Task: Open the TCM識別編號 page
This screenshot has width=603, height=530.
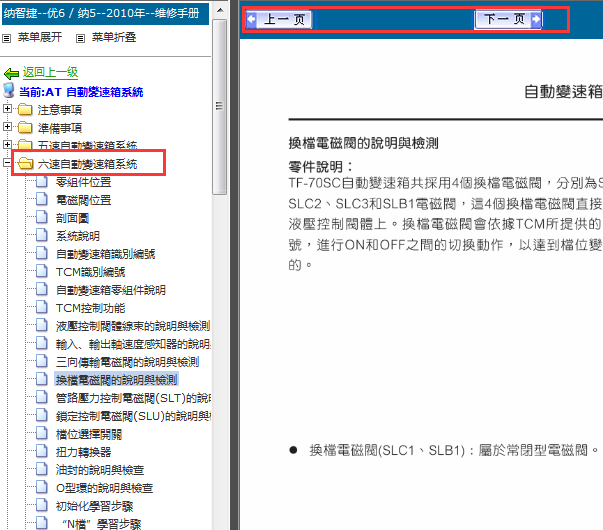Action: tap(90, 272)
